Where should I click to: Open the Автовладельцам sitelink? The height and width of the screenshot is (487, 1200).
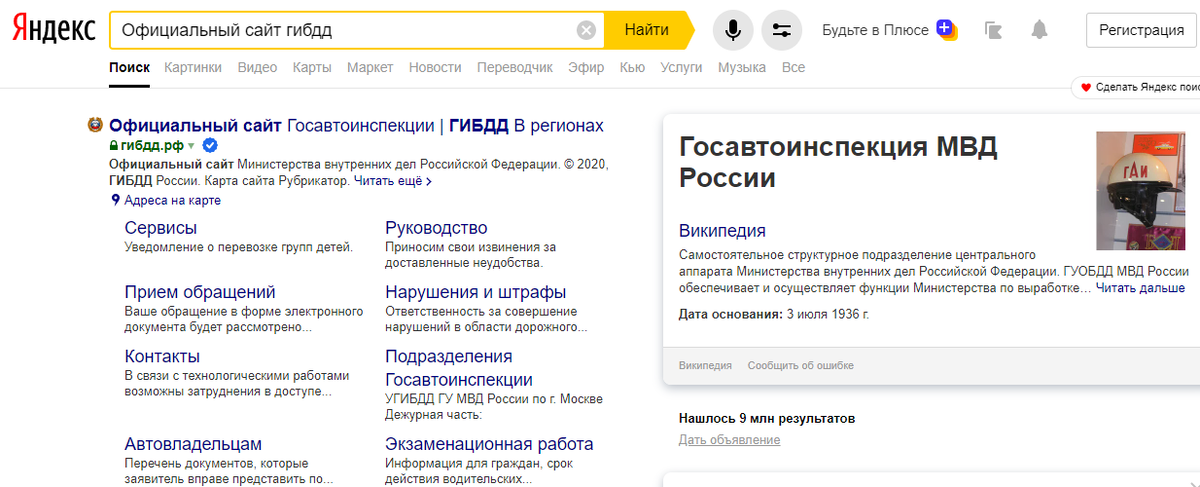[x=193, y=444]
